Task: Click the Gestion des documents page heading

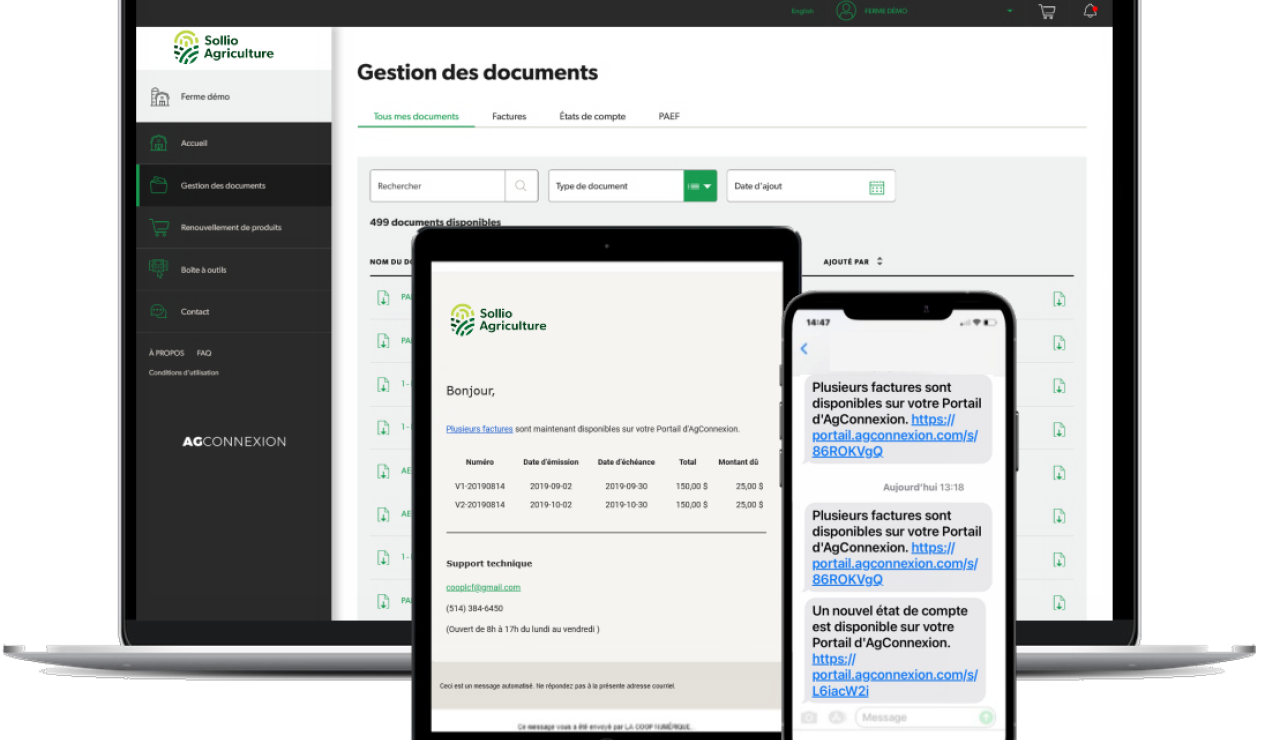Action: (477, 72)
